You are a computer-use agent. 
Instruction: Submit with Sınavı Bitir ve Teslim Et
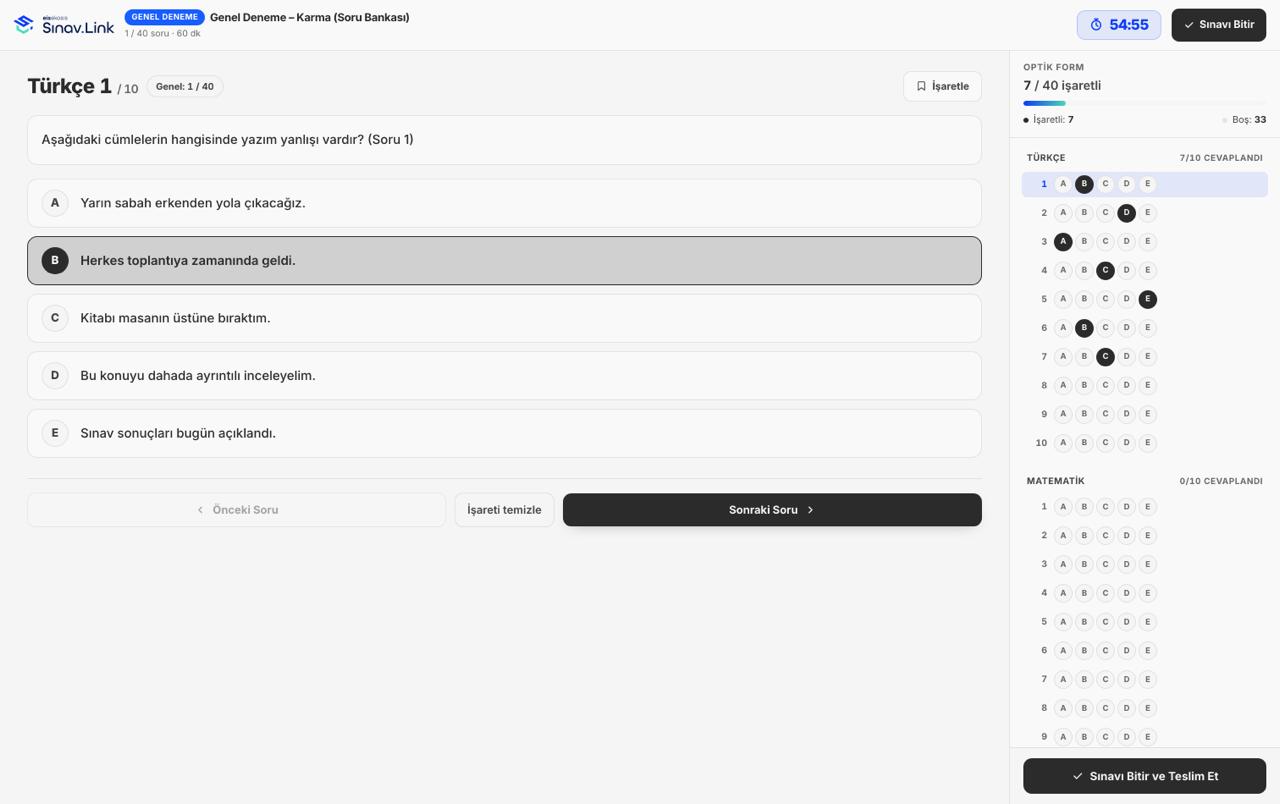pyautogui.click(x=1144, y=776)
